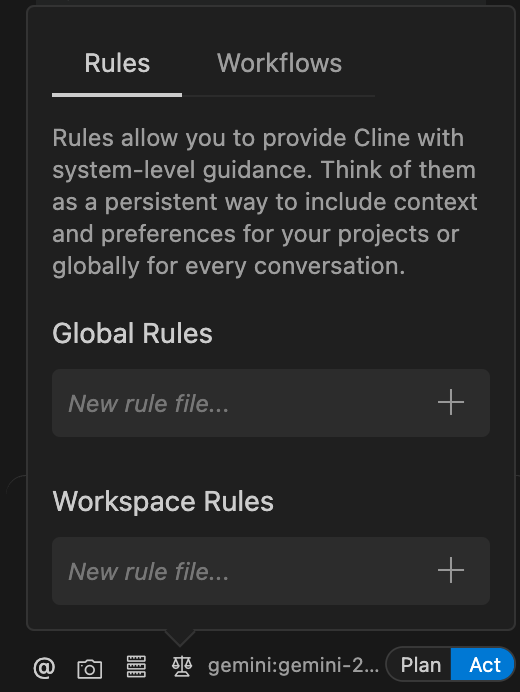Click the Workspace Rules section heading
520x692 pixels.
pyautogui.click(x=163, y=502)
